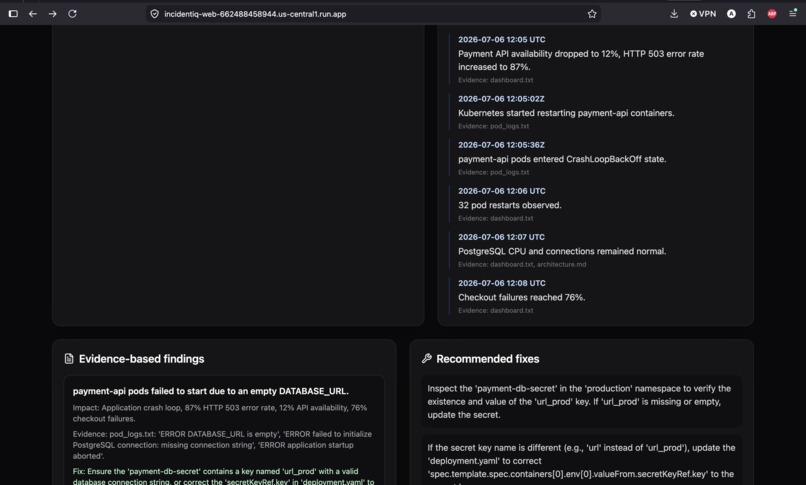
Task: Open the extensions puzzle icon
Action: [752, 14]
